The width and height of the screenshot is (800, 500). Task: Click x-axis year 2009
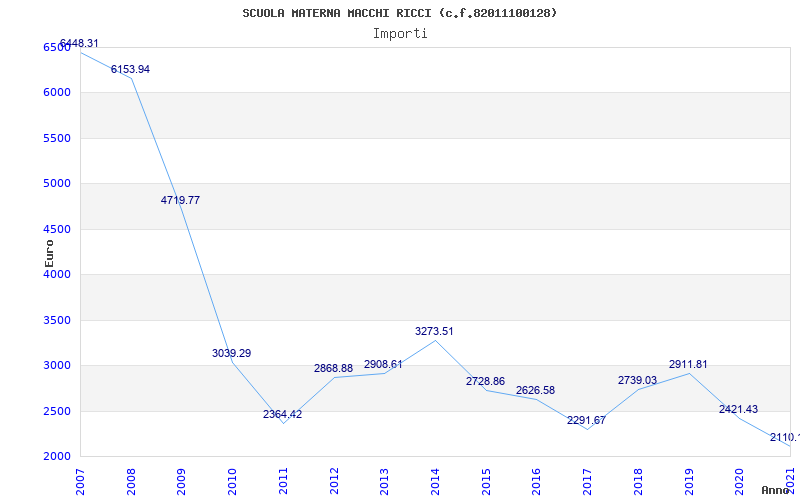182,481
